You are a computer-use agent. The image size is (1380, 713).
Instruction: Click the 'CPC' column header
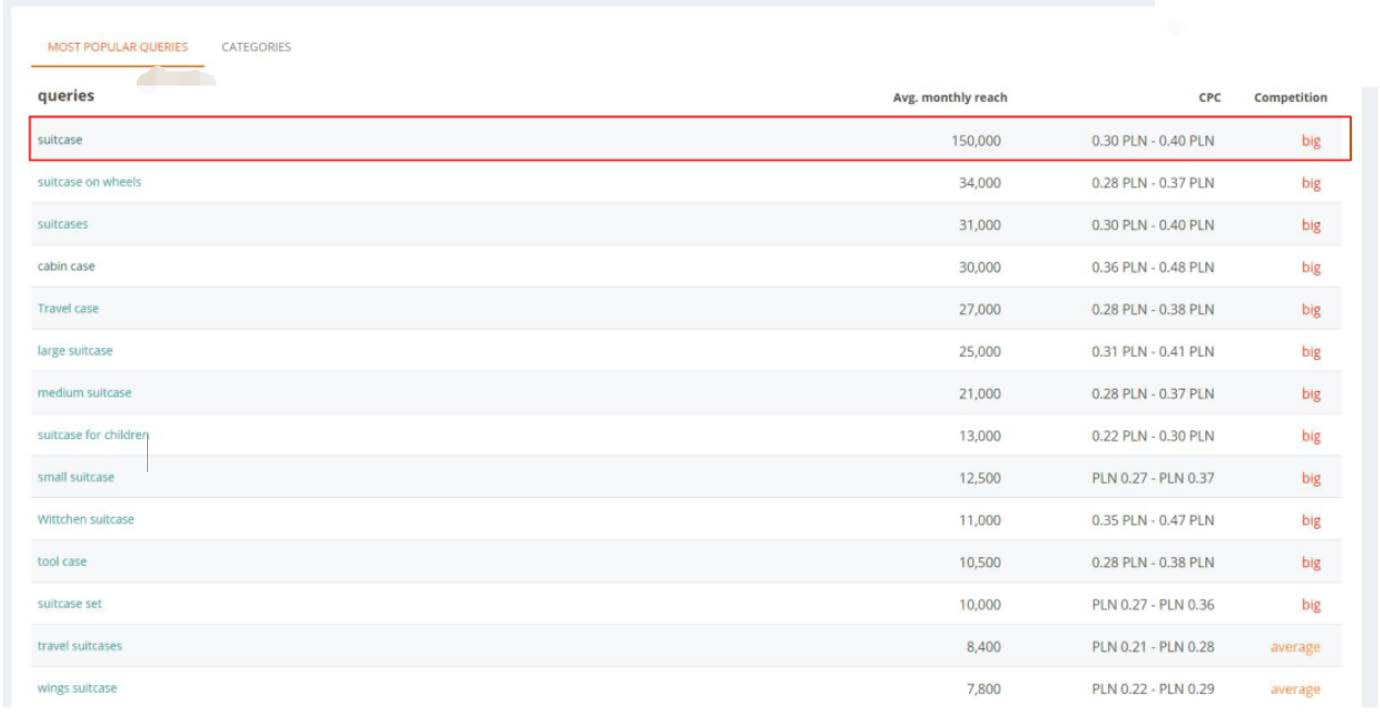[1209, 98]
